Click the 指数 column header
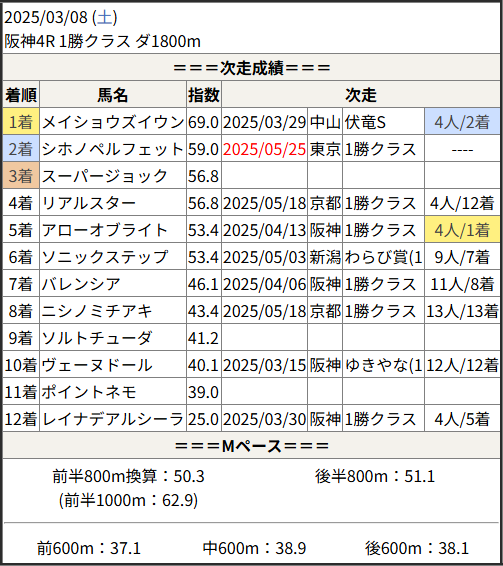 click(x=204, y=95)
